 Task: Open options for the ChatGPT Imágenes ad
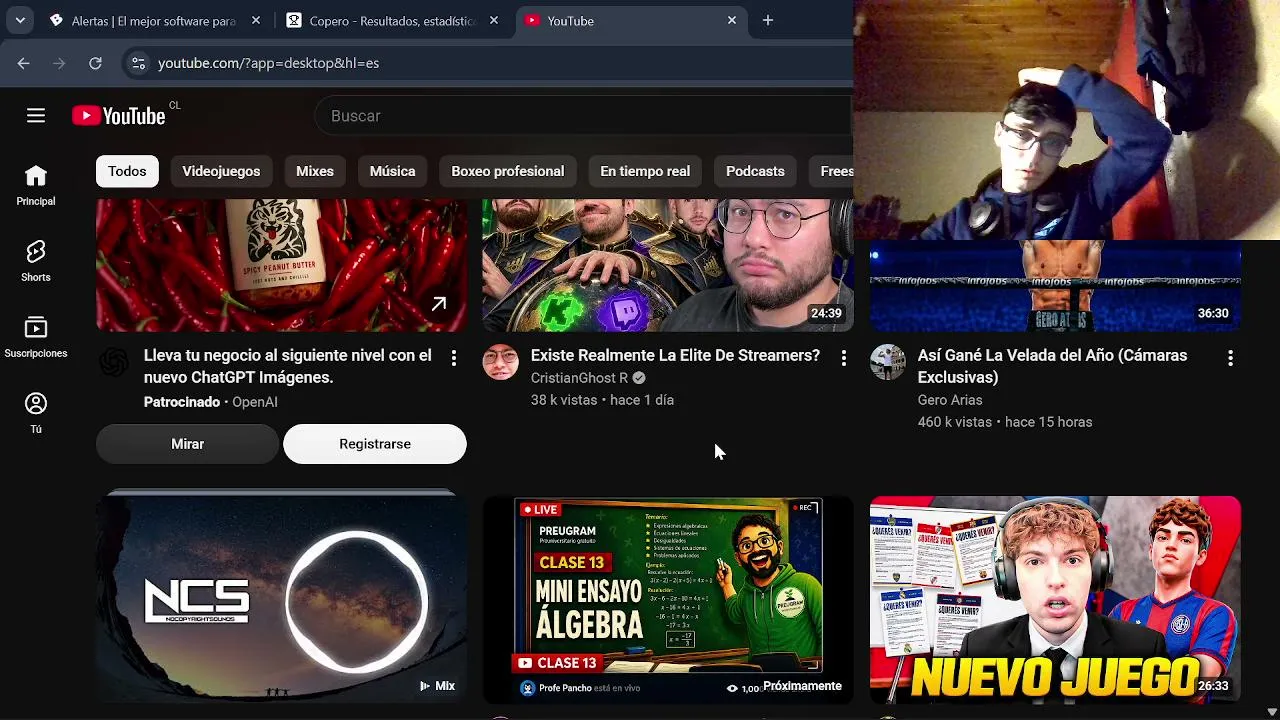tap(454, 358)
